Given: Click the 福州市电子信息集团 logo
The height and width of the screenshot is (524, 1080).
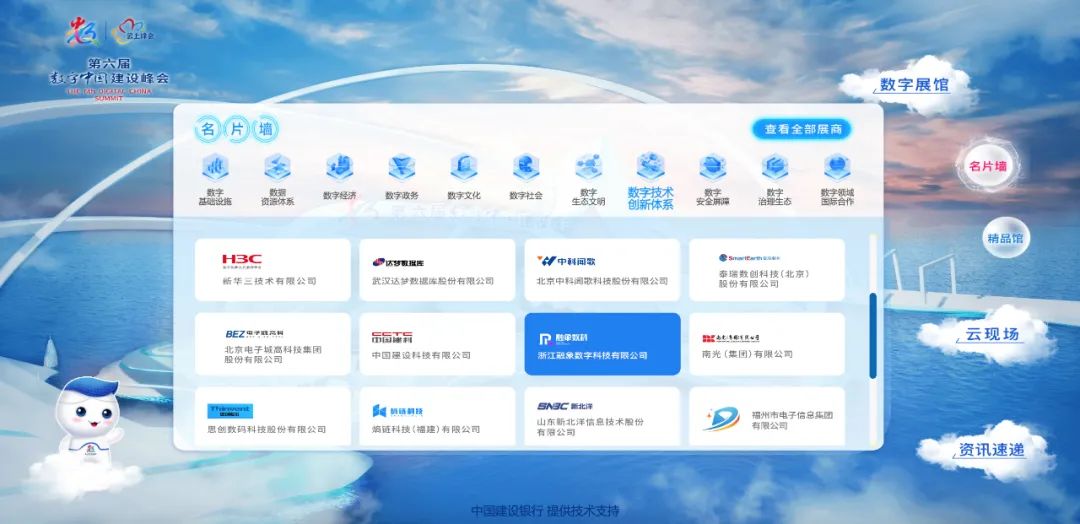Looking at the screenshot, I should (721, 418).
